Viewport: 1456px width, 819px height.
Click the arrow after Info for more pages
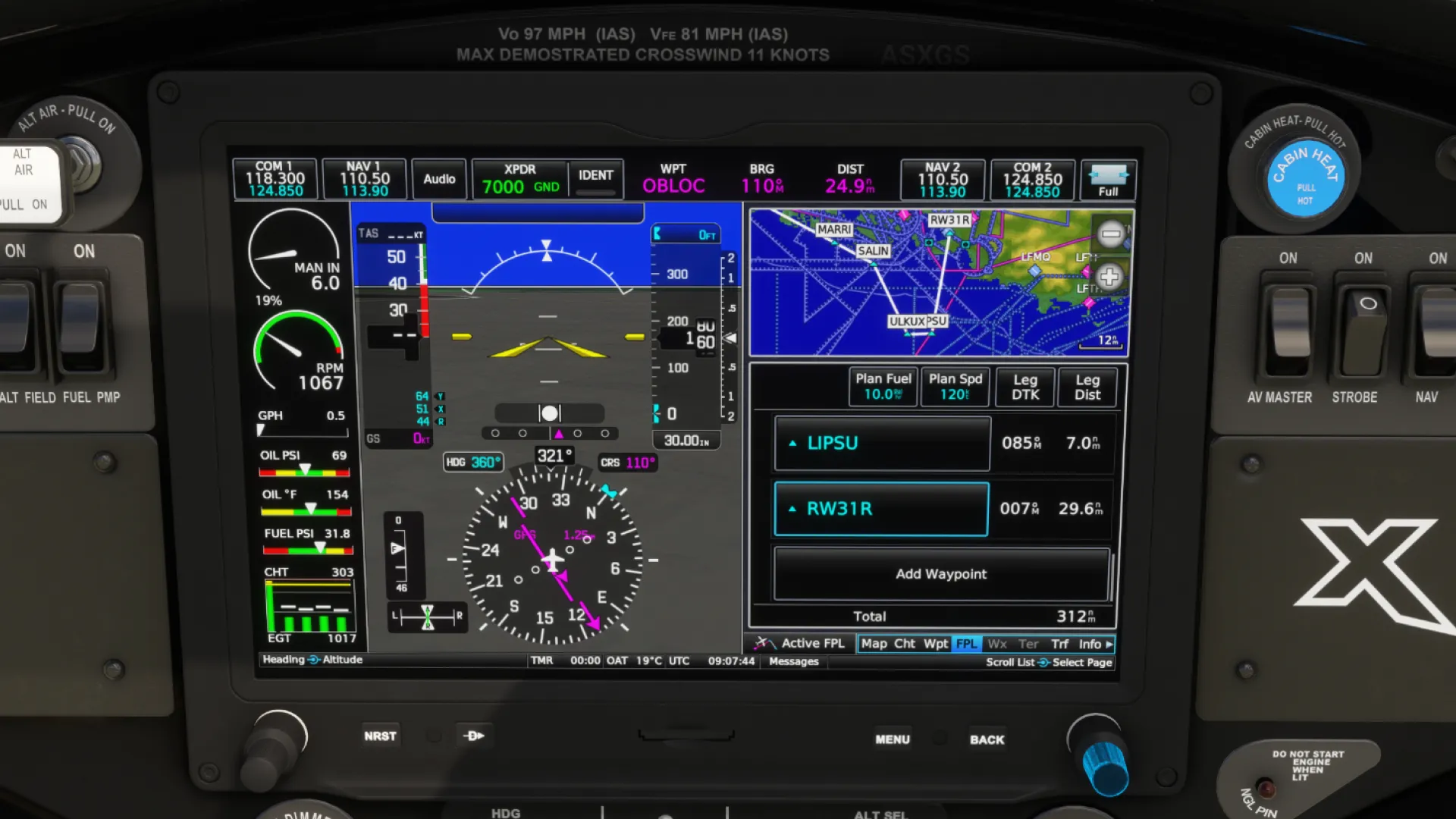pos(1109,644)
